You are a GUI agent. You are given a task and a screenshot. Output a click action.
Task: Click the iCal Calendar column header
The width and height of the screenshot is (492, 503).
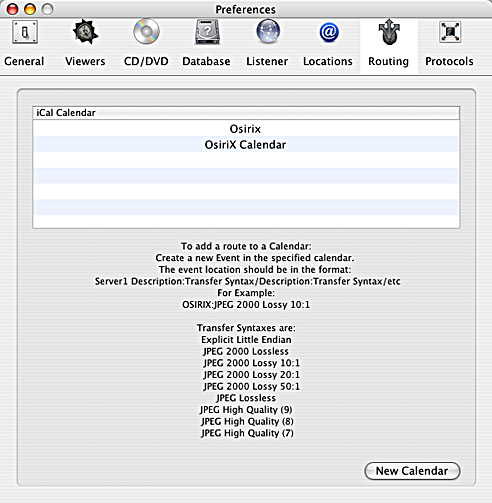(246, 113)
